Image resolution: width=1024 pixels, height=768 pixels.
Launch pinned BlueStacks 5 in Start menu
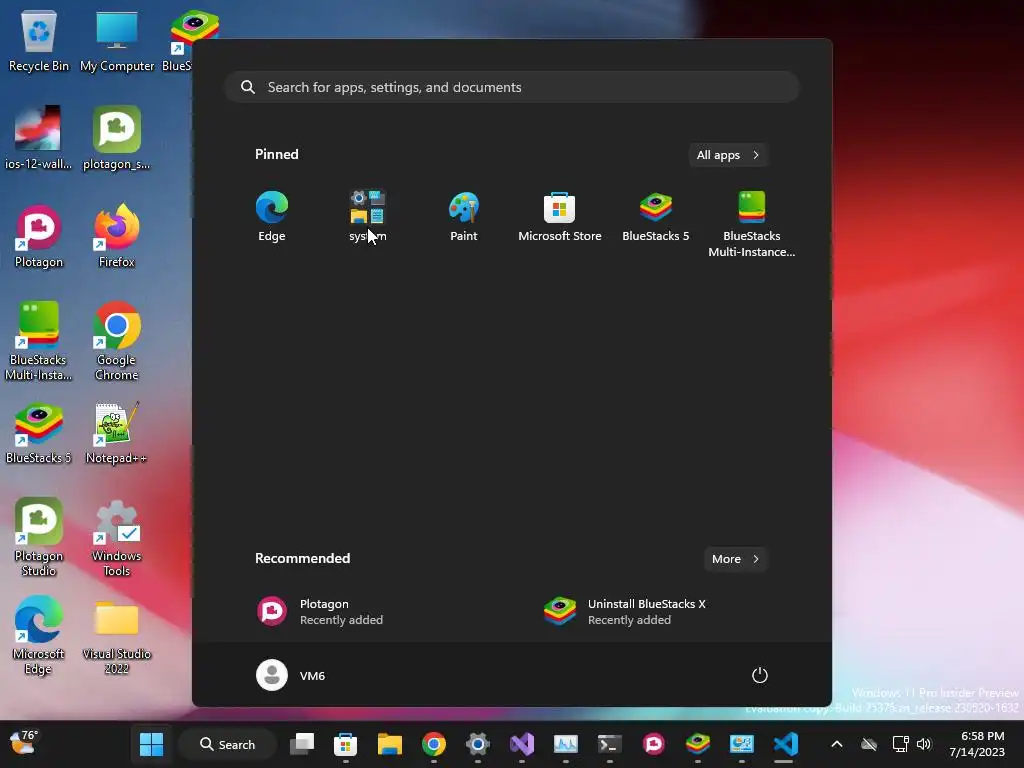coord(656,217)
